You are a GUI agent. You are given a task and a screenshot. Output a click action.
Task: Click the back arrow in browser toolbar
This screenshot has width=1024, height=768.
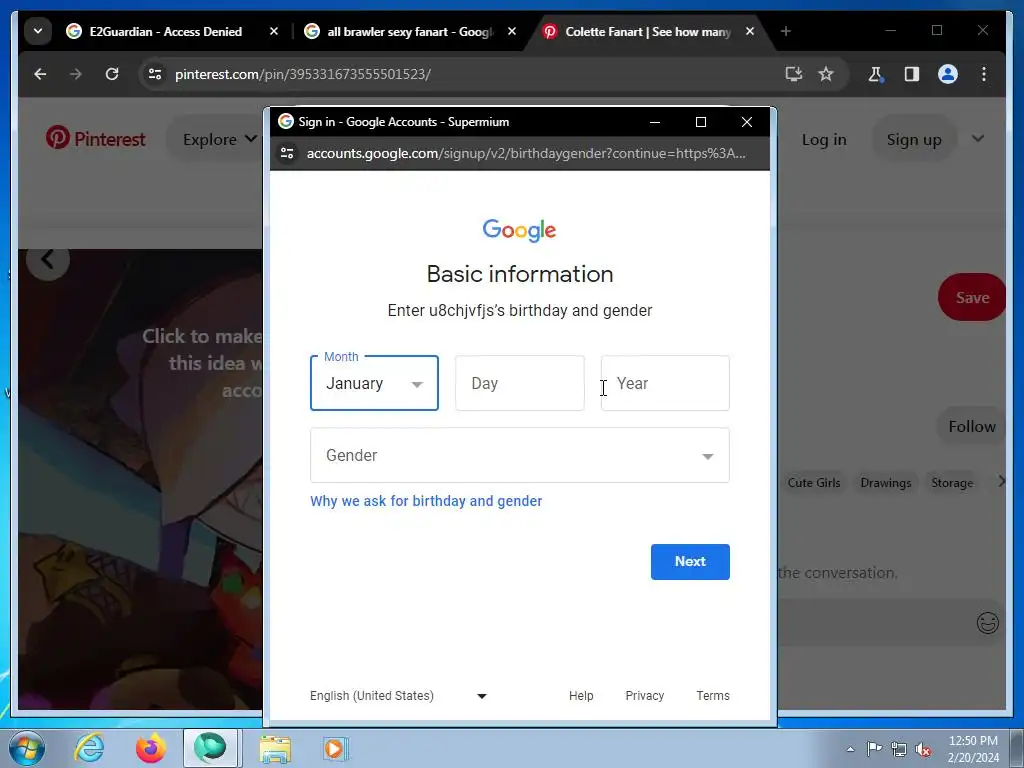(40, 74)
